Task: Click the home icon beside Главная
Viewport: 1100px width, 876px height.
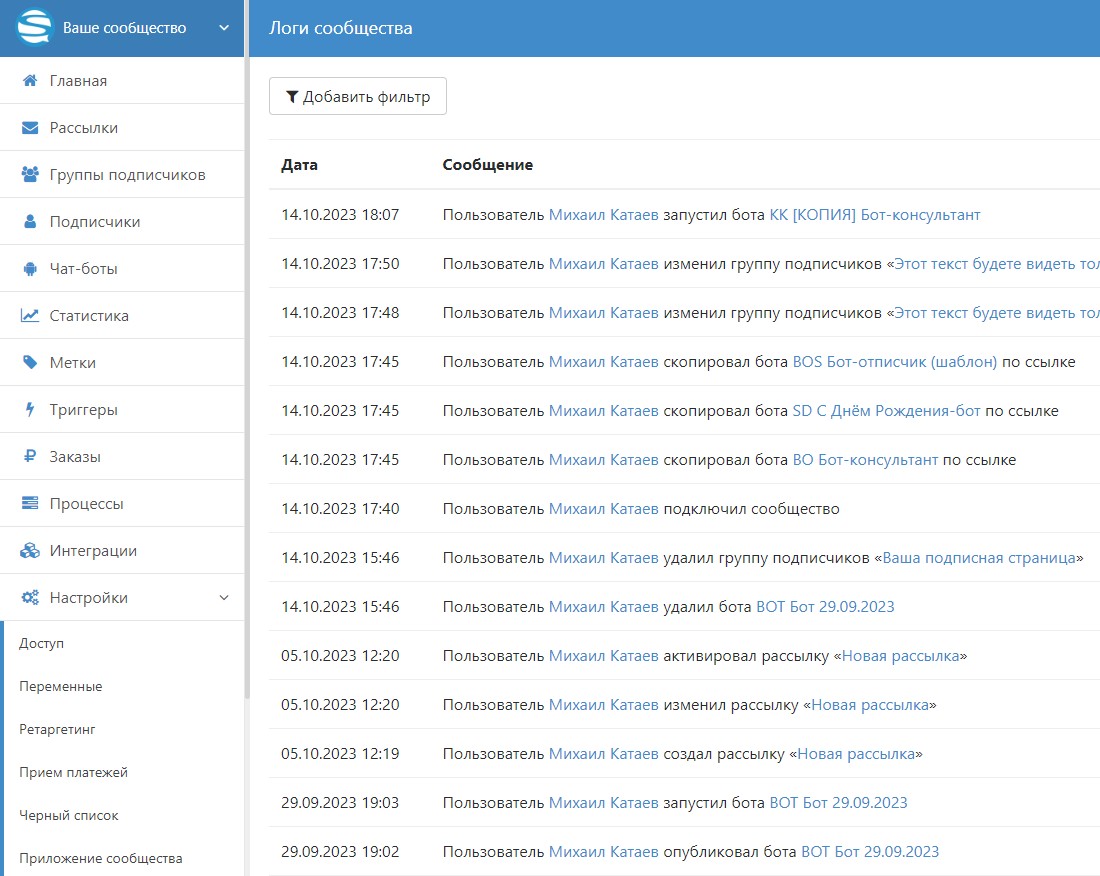Action: tap(30, 81)
